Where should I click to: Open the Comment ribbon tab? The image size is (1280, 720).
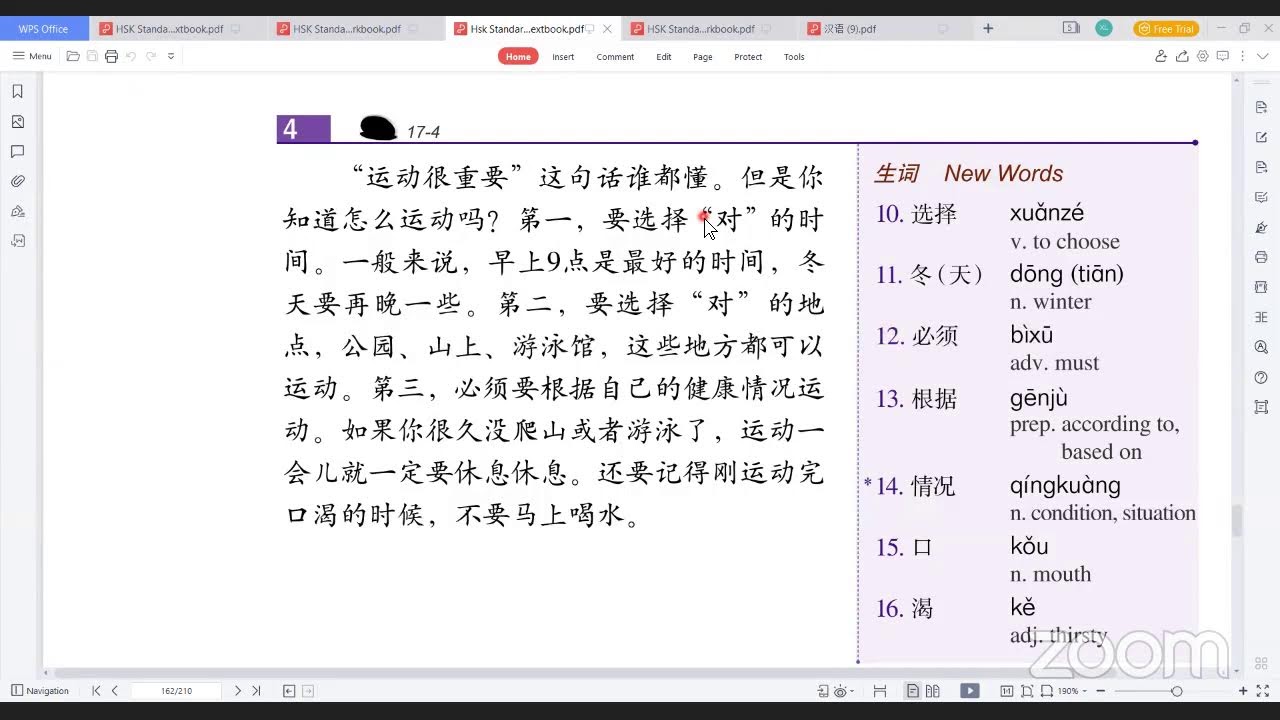pyautogui.click(x=615, y=57)
